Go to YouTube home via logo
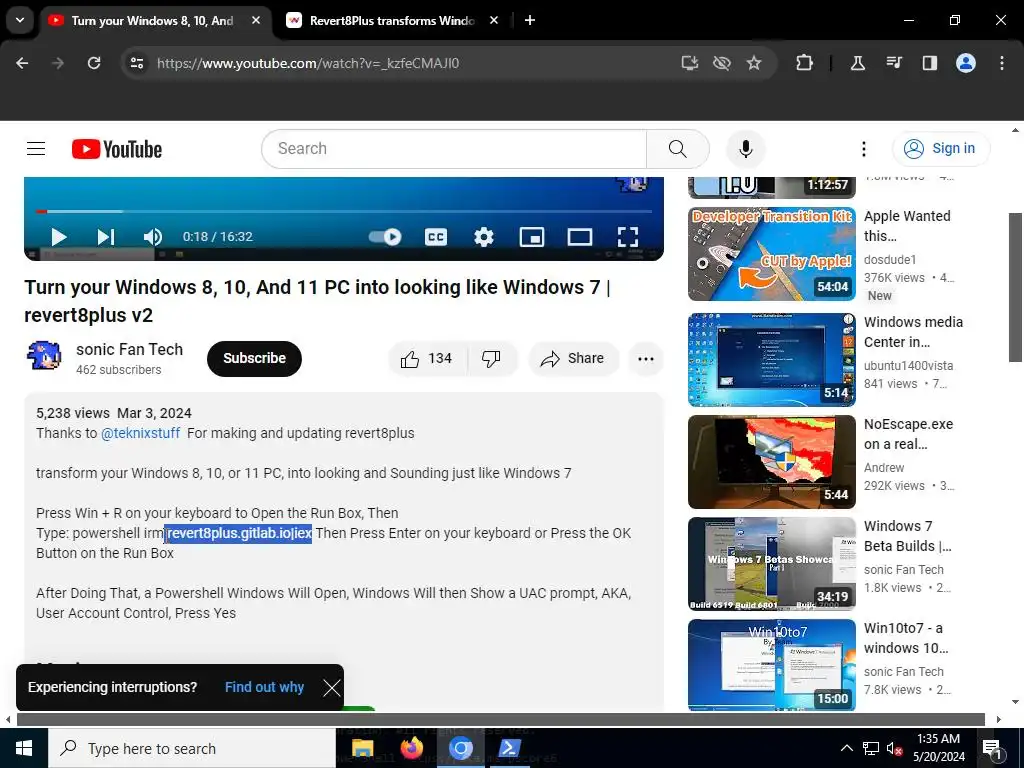The image size is (1024, 768). tap(117, 149)
